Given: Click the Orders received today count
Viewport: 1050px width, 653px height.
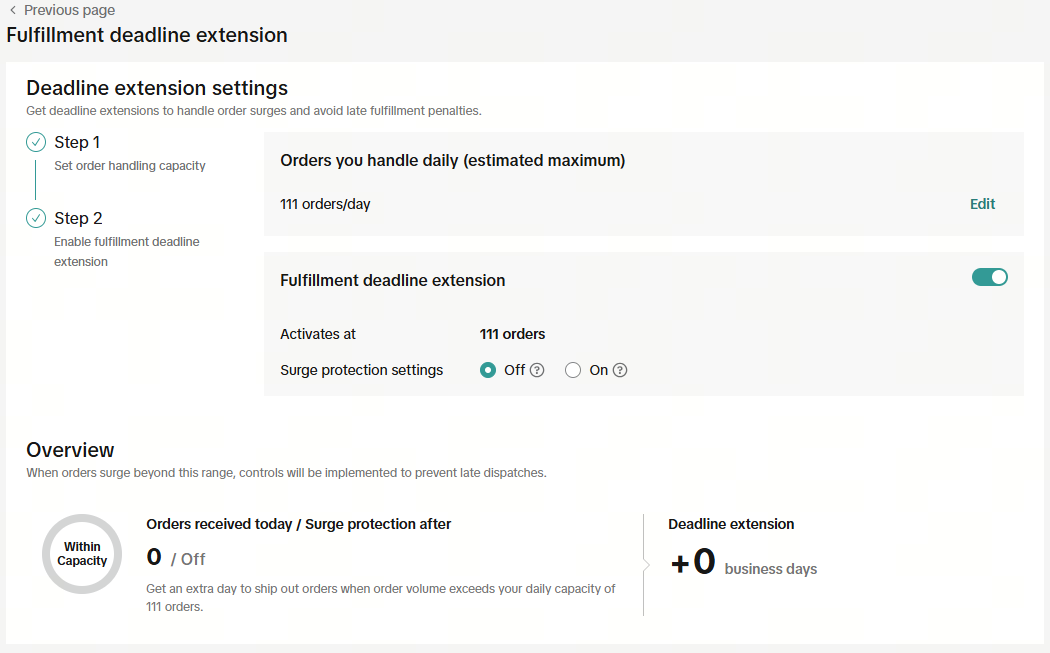Looking at the screenshot, I should click(x=154, y=557).
